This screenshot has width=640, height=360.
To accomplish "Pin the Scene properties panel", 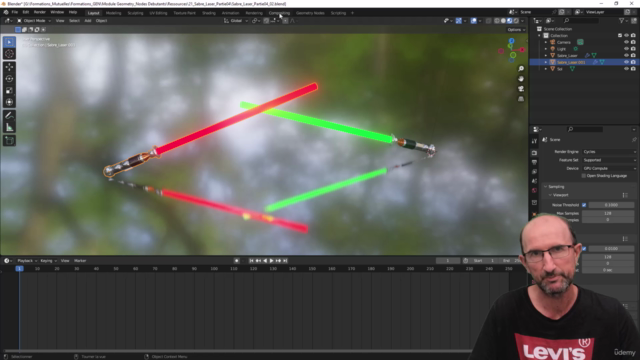I will click(x=634, y=140).
